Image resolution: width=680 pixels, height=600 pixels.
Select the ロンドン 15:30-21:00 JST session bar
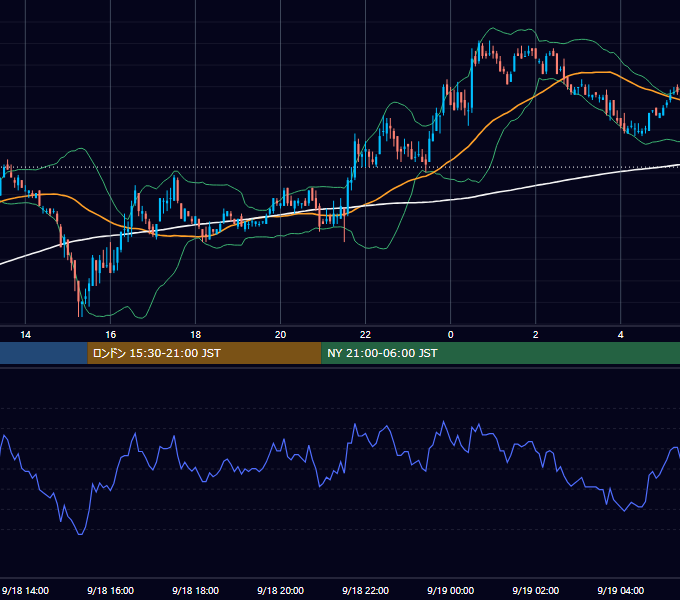point(204,353)
